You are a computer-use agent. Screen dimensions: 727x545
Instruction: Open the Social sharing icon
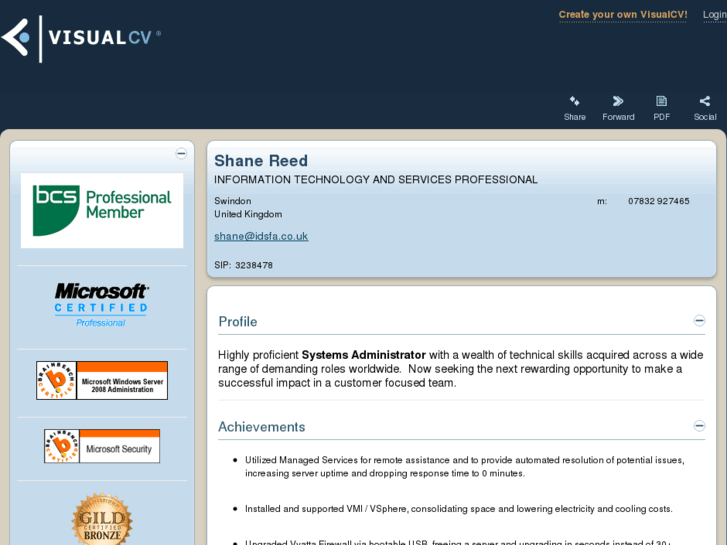704,102
